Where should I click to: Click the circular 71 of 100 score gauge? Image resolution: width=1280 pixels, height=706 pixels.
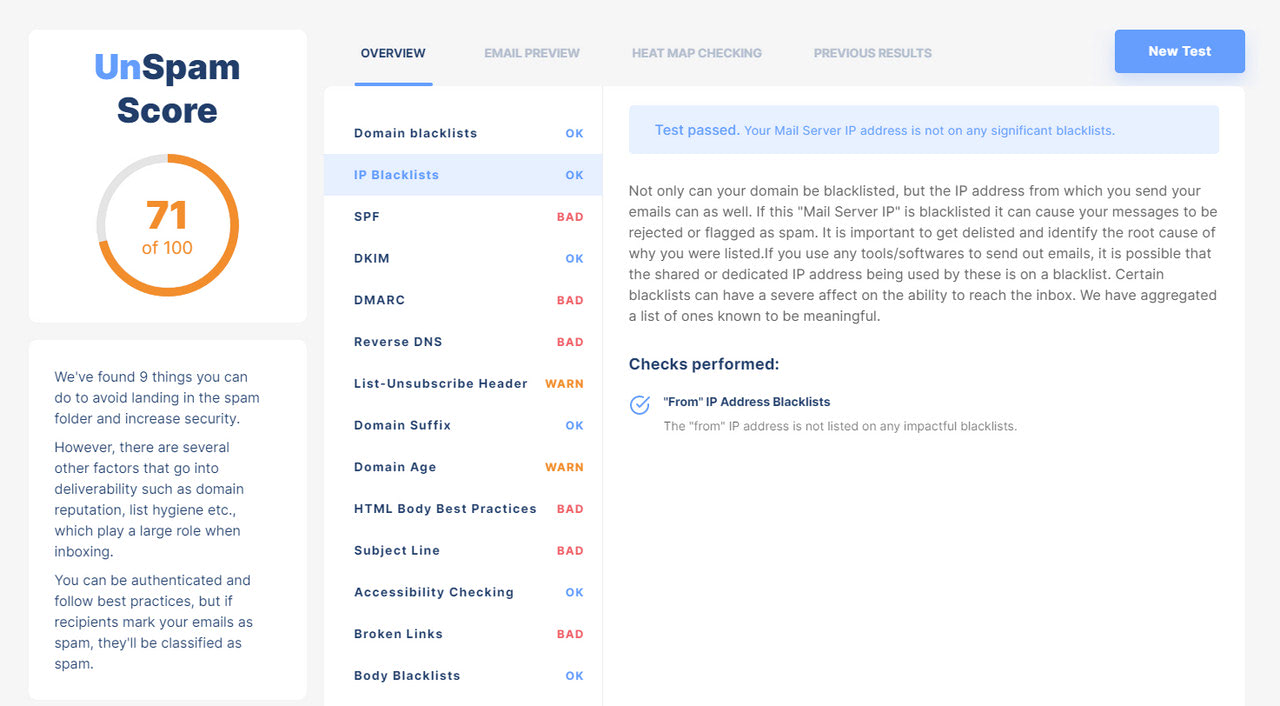[x=167, y=225]
